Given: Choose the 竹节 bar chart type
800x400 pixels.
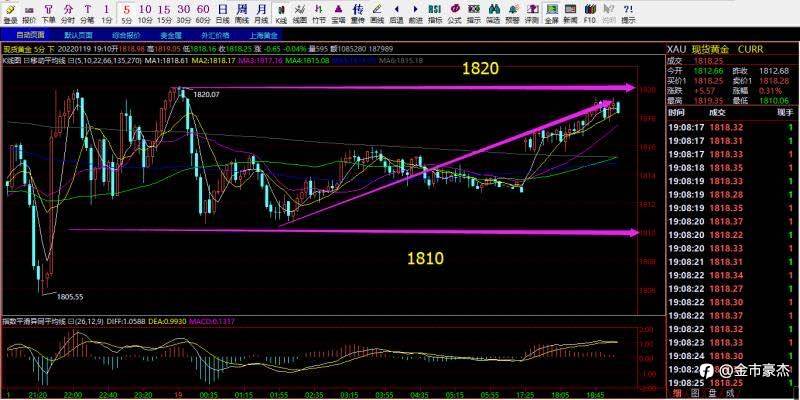Looking at the screenshot, I should point(319,14).
